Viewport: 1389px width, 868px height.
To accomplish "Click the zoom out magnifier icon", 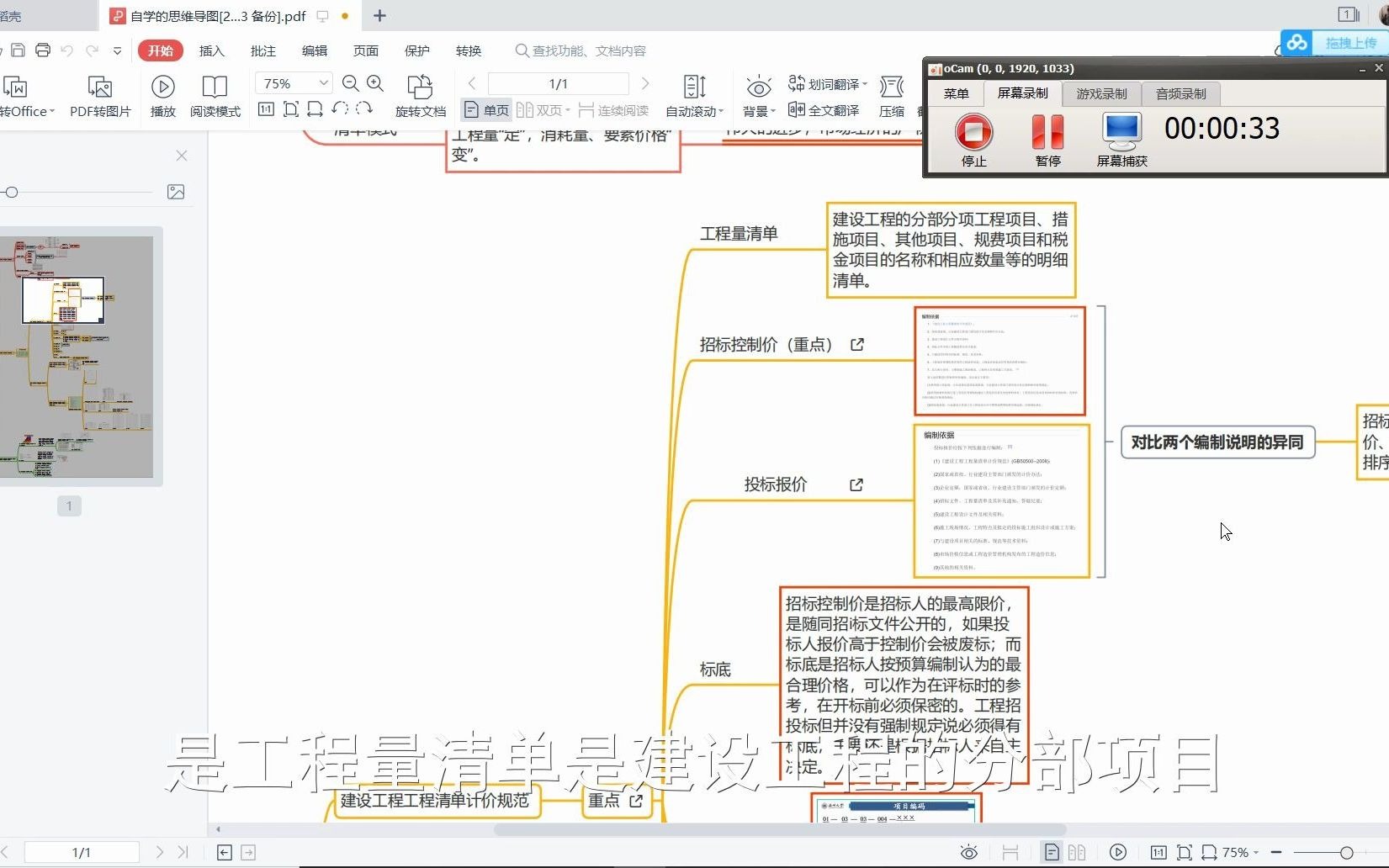I will tap(351, 83).
